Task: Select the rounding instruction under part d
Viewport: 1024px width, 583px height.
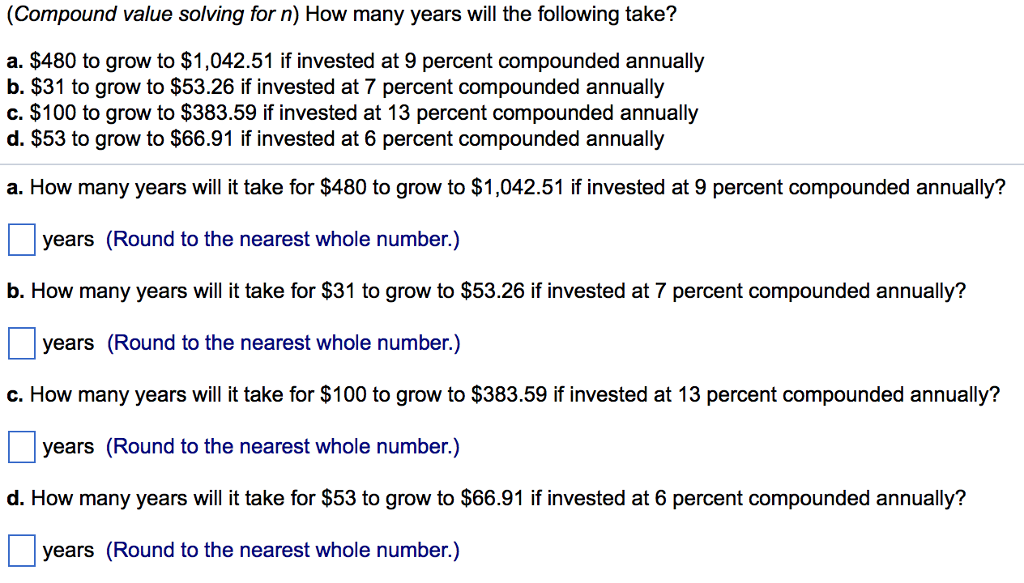Action: point(281,549)
